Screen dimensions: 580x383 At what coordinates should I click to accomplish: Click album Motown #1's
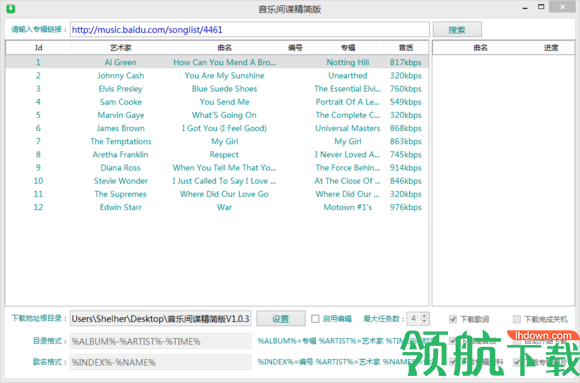pyautogui.click(x=348, y=207)
